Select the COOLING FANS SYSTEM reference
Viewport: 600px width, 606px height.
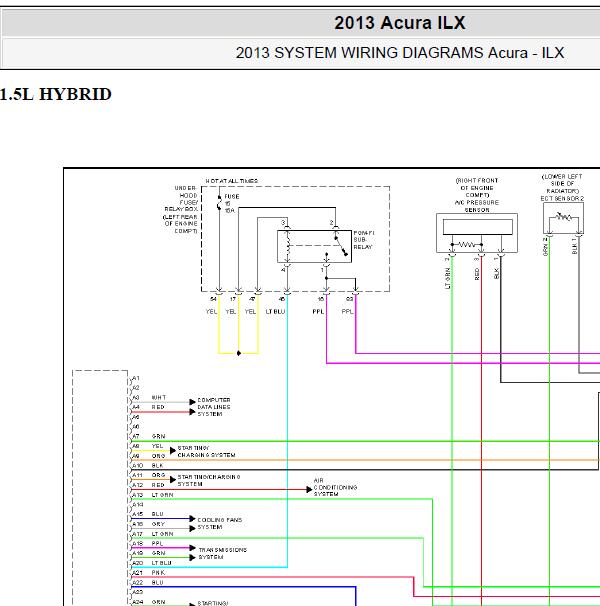(220, 523)
